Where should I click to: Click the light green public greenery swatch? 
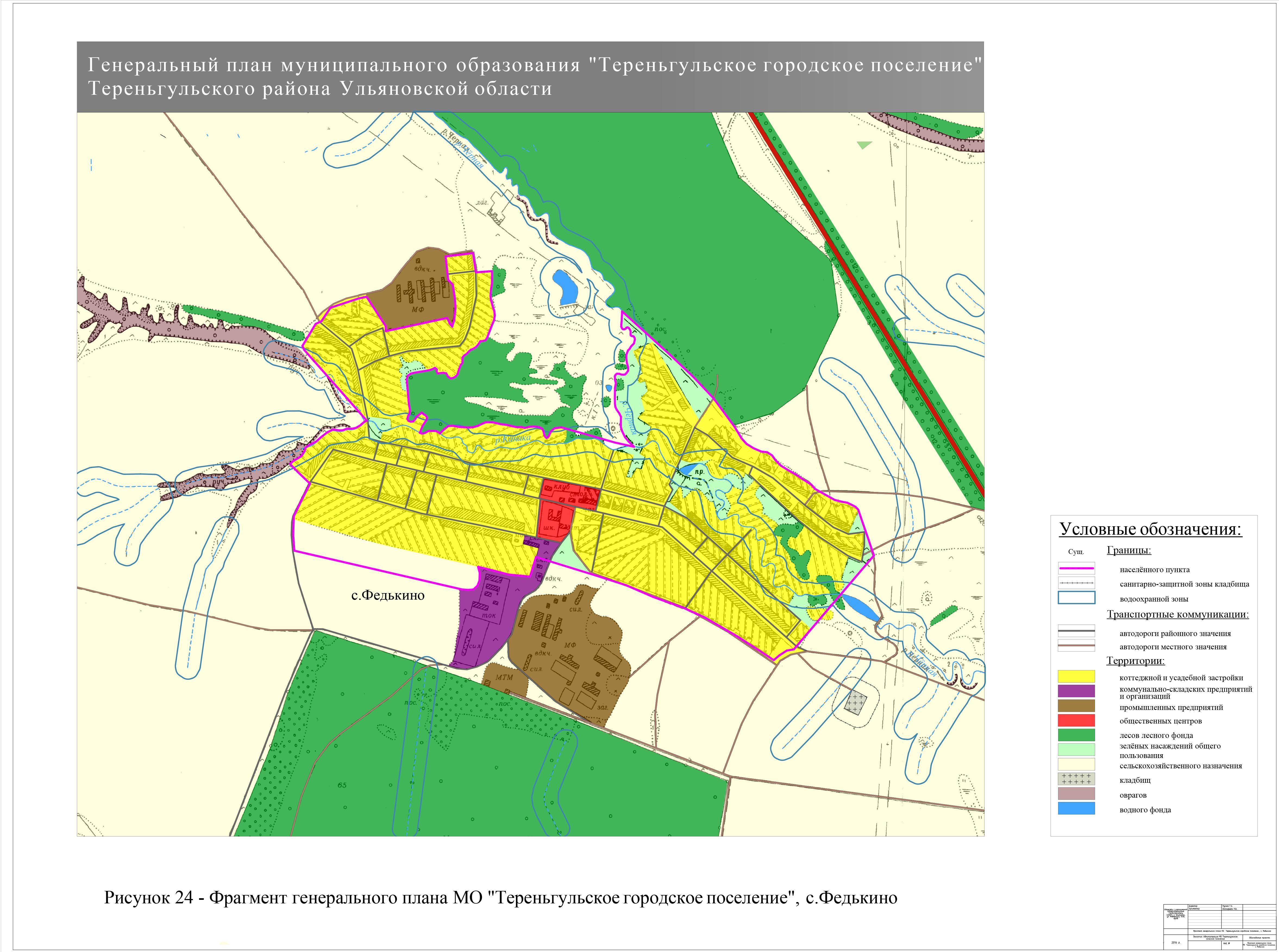coord(1076,750)
